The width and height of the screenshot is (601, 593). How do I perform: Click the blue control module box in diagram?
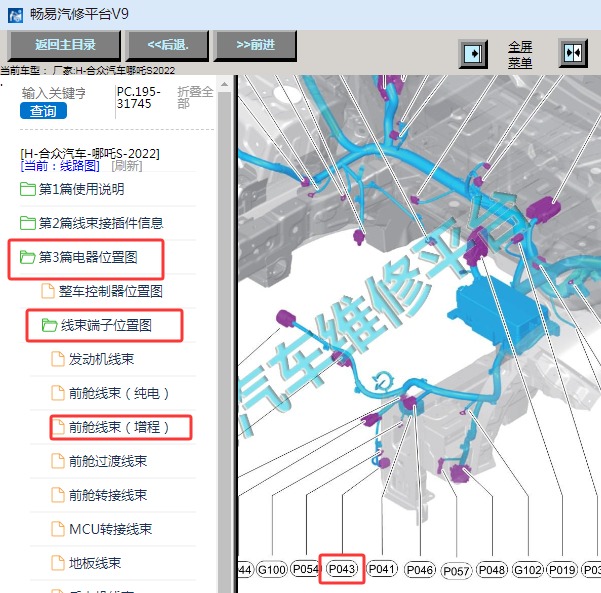point(501,315)
